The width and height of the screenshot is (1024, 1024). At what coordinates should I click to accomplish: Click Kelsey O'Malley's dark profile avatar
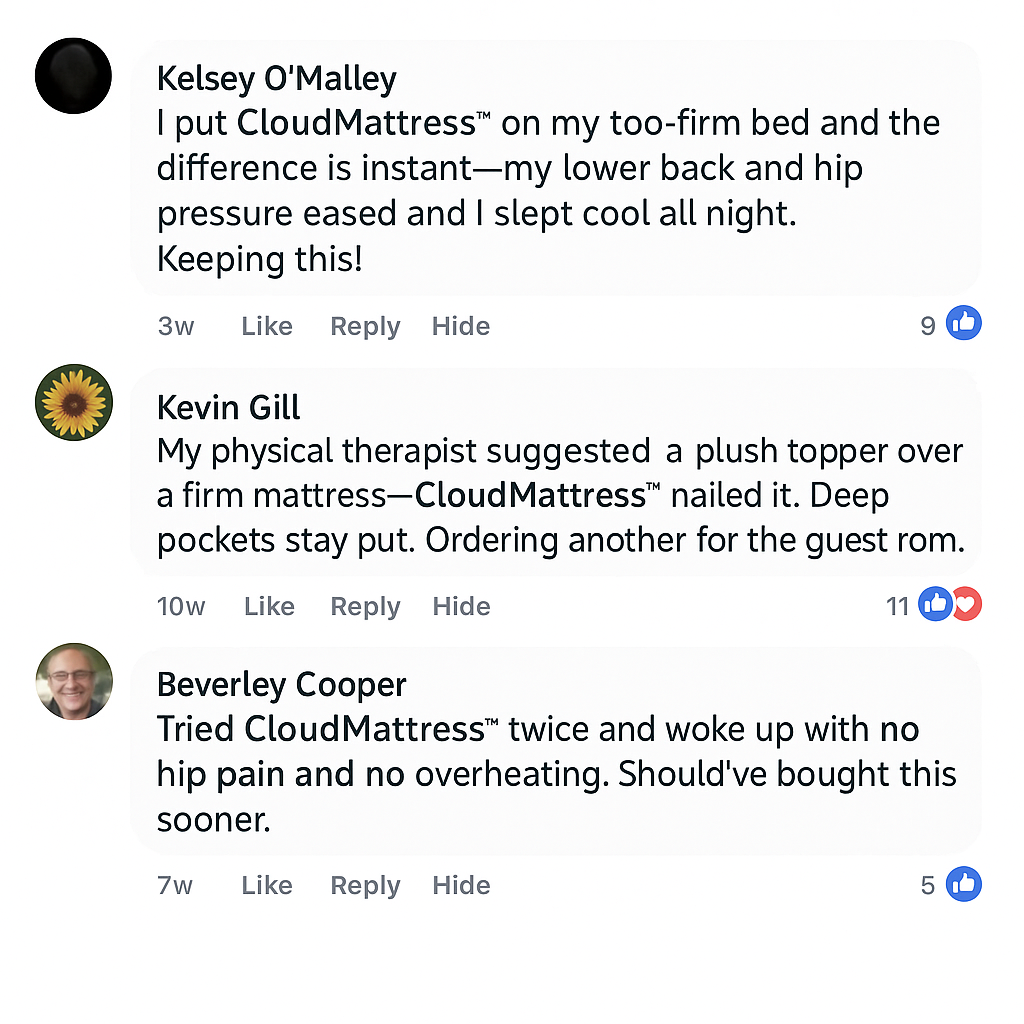pos(73,76)
